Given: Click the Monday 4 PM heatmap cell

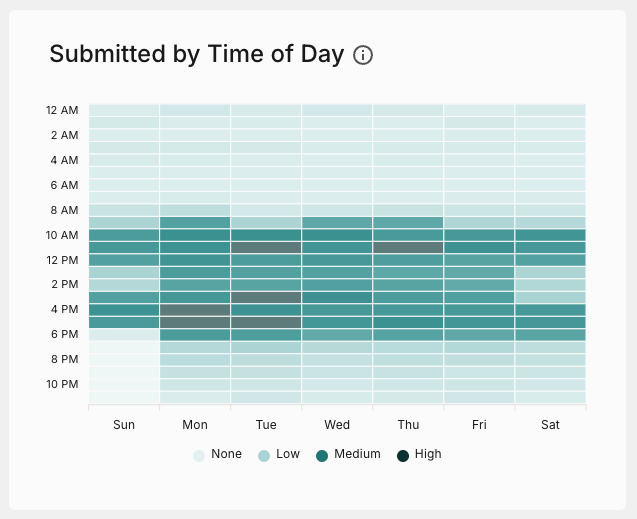Looking at the screenshot, I should pyautogui.click(x=195, y=310).
